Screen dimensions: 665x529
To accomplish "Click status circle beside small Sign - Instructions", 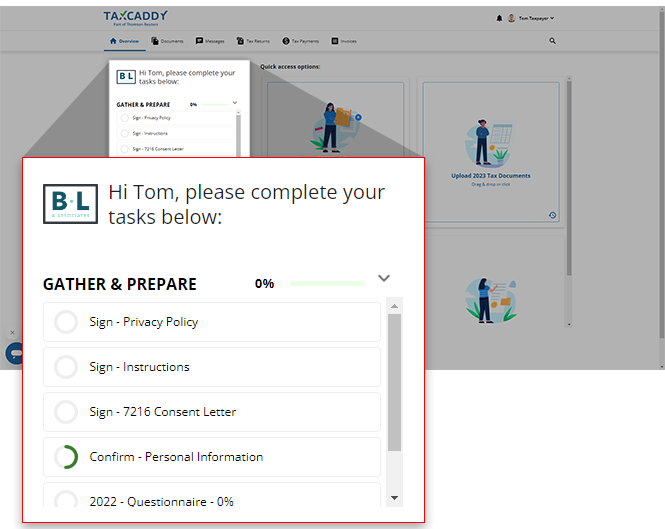I will (x=124, y=134).
